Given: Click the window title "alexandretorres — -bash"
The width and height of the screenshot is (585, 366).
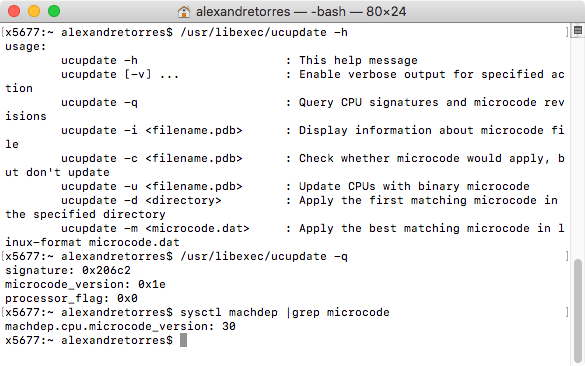Looking at the screenshot, I should 271,12.
